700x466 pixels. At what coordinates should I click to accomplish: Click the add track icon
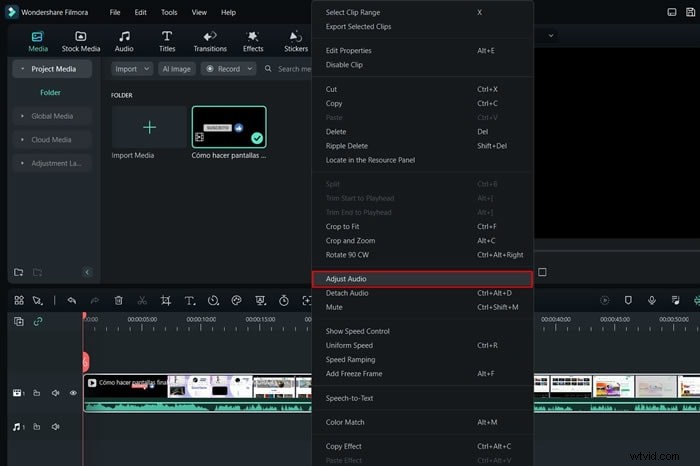click(x=19, y=321)
